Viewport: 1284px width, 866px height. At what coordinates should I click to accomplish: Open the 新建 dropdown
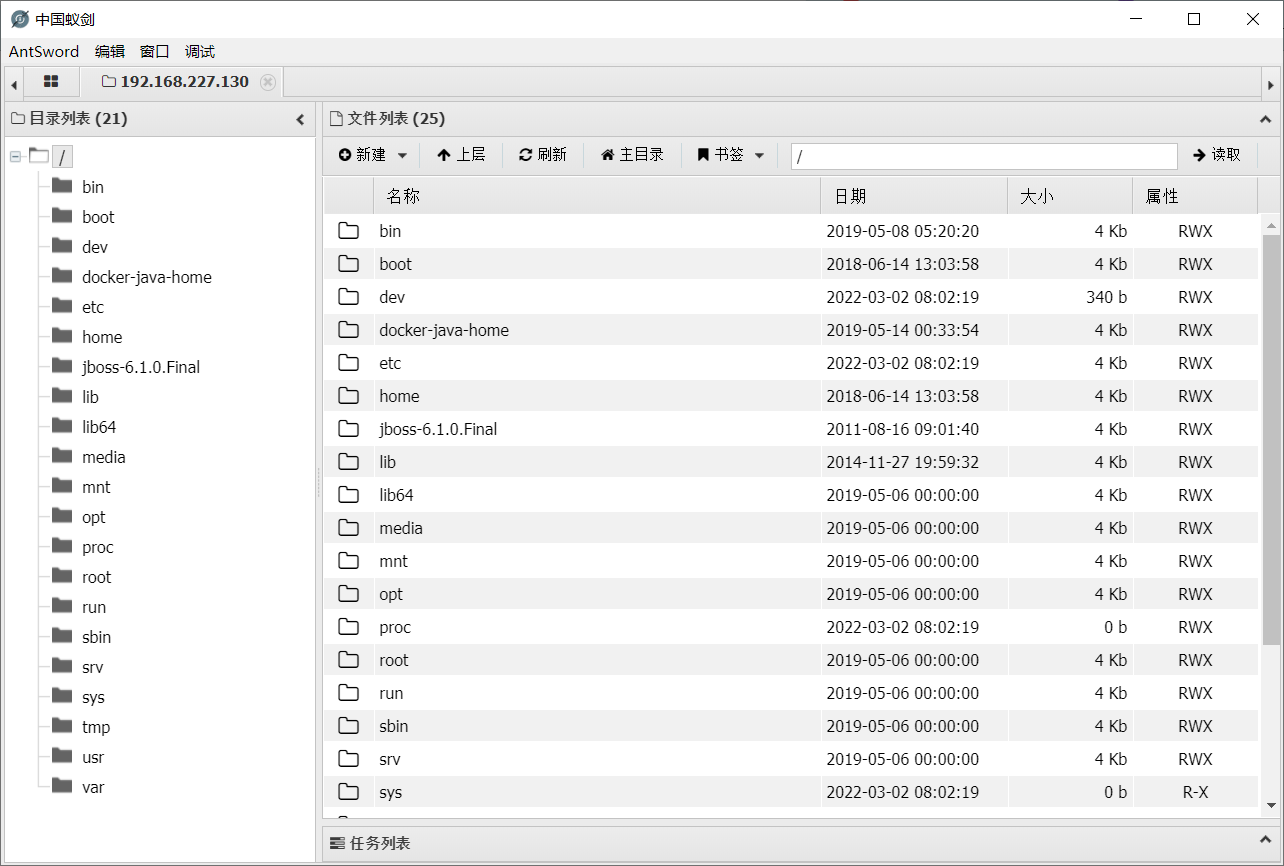pos(373,155)
